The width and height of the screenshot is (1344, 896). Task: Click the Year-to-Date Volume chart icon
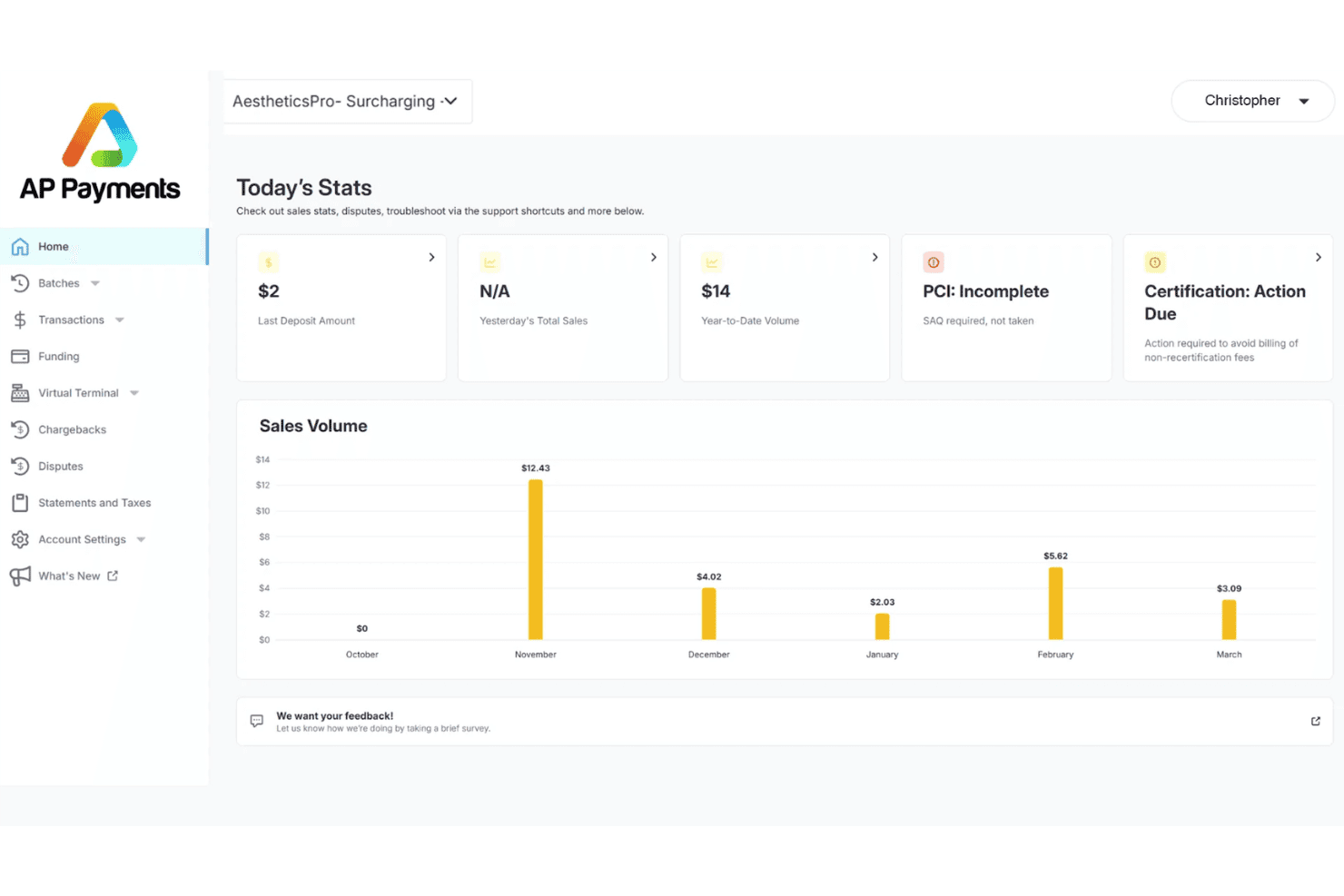712,262
